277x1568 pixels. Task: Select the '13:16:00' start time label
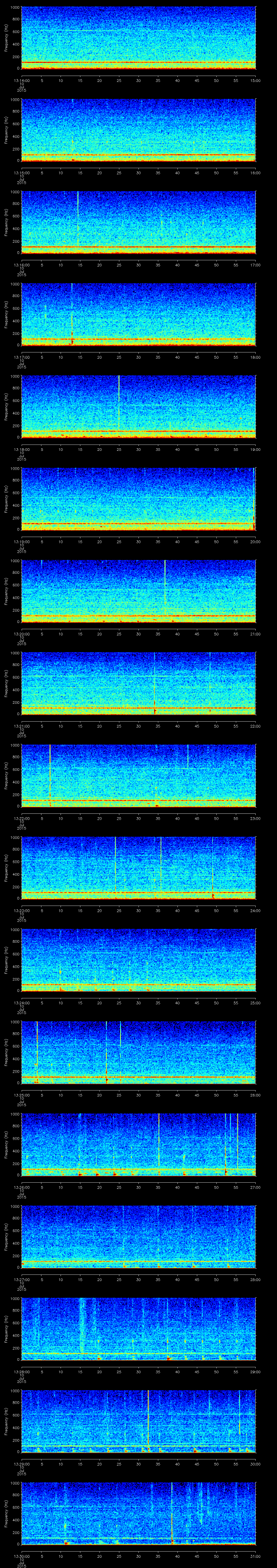[21, 265]
